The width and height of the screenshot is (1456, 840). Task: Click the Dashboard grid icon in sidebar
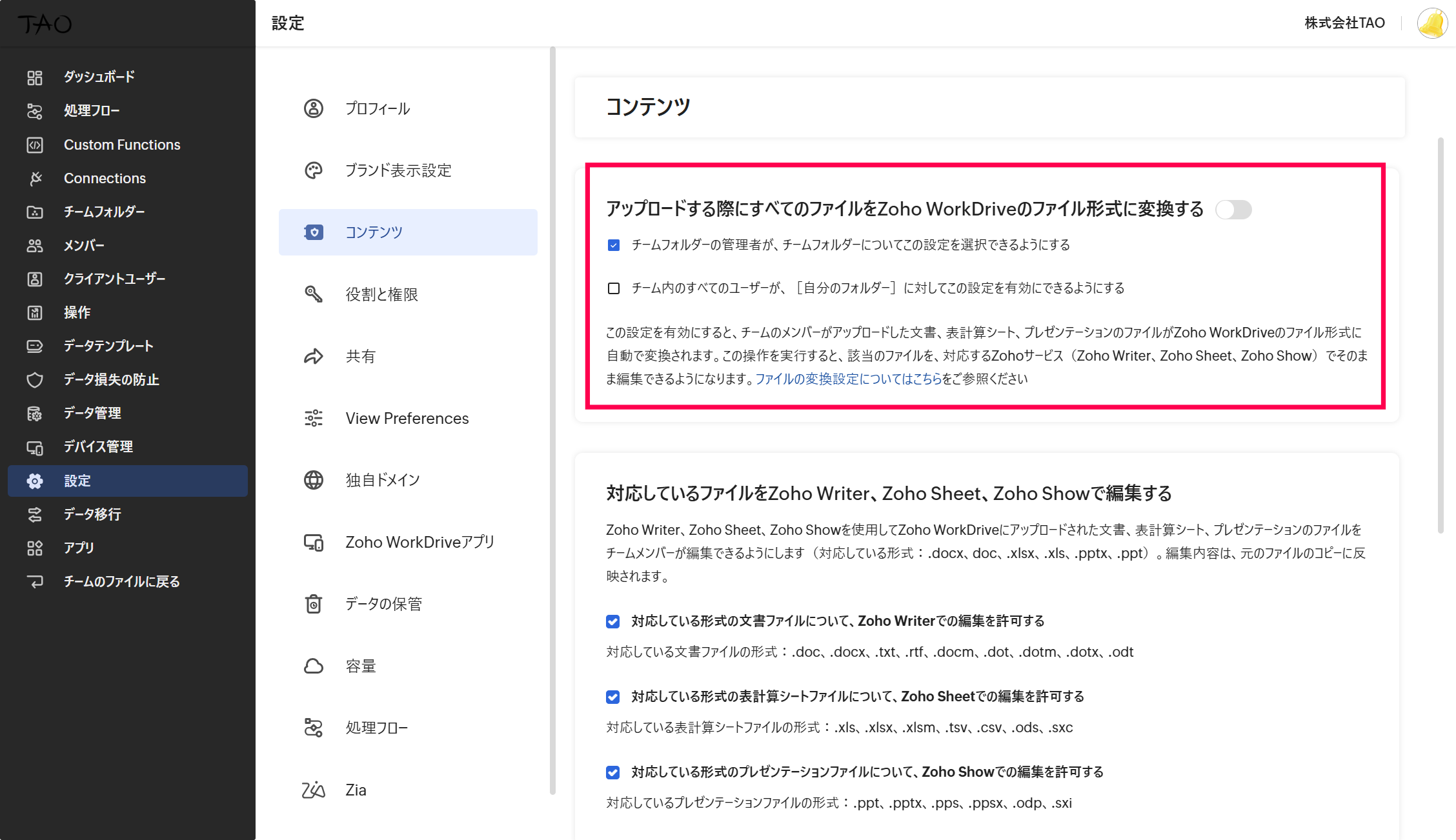point(35,77)
